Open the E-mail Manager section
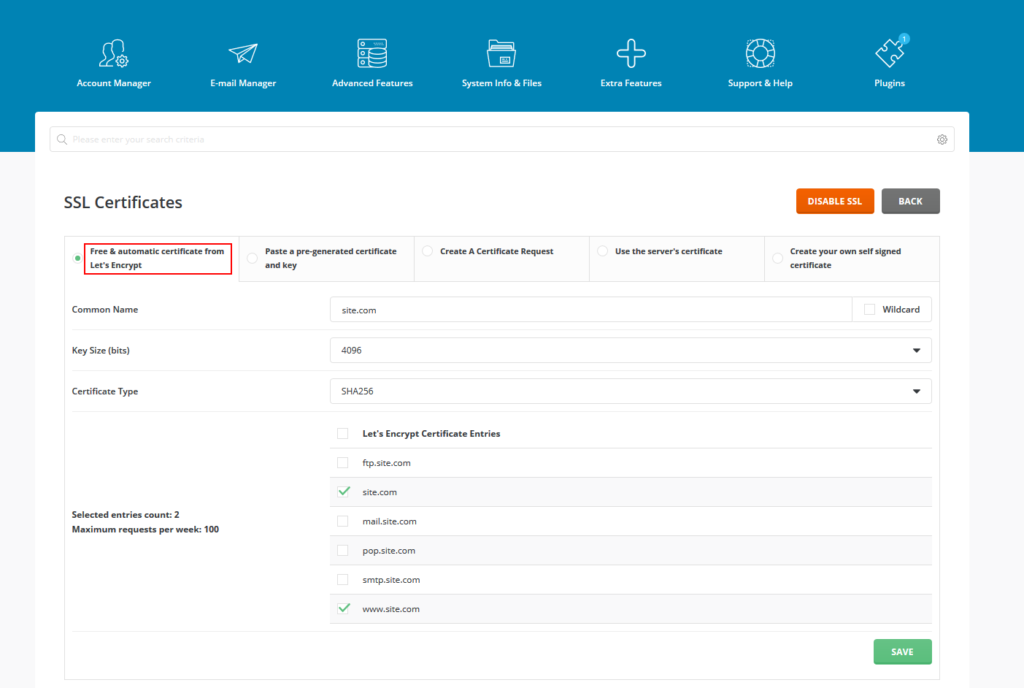The image size is (1024, 688). [x=243, y=60]
